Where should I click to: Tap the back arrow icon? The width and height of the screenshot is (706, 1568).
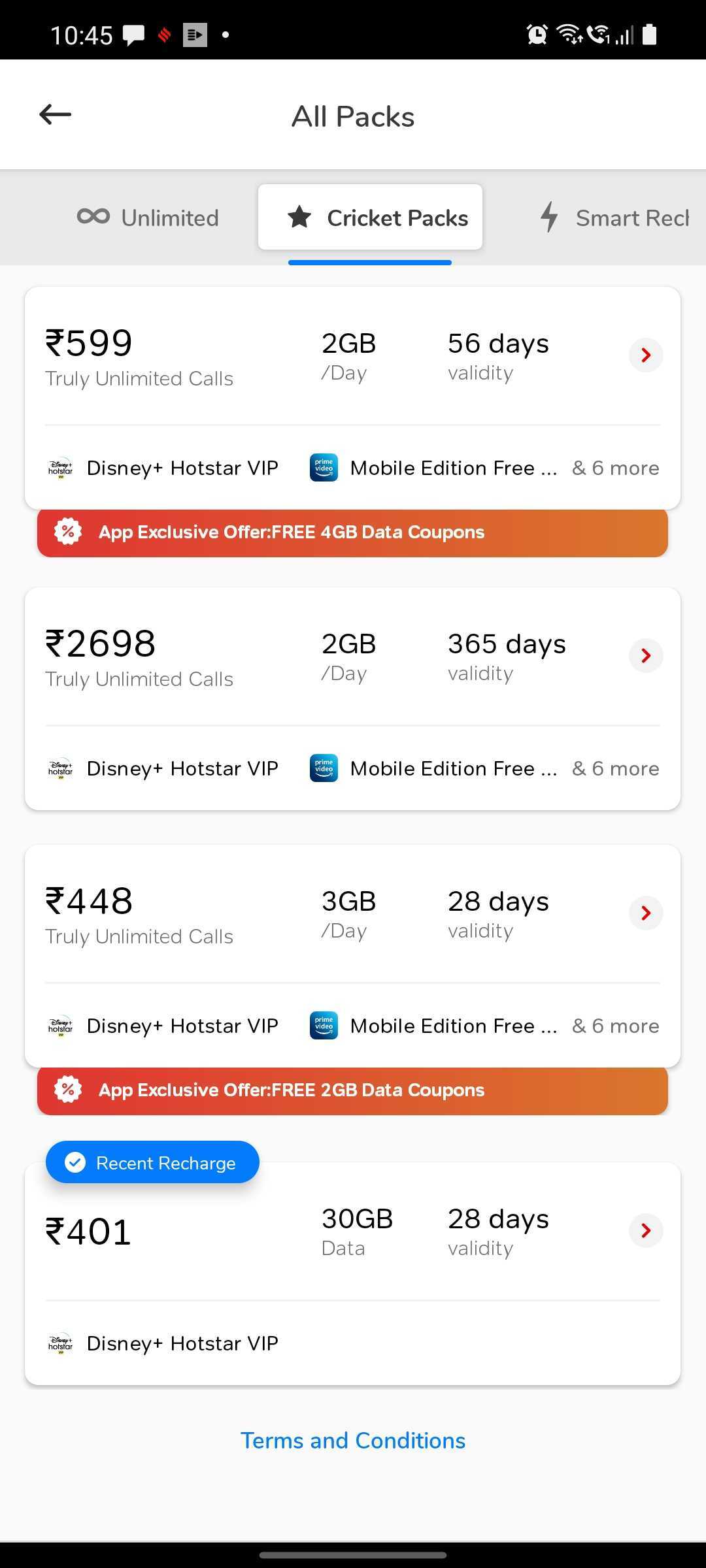(56, 115)
